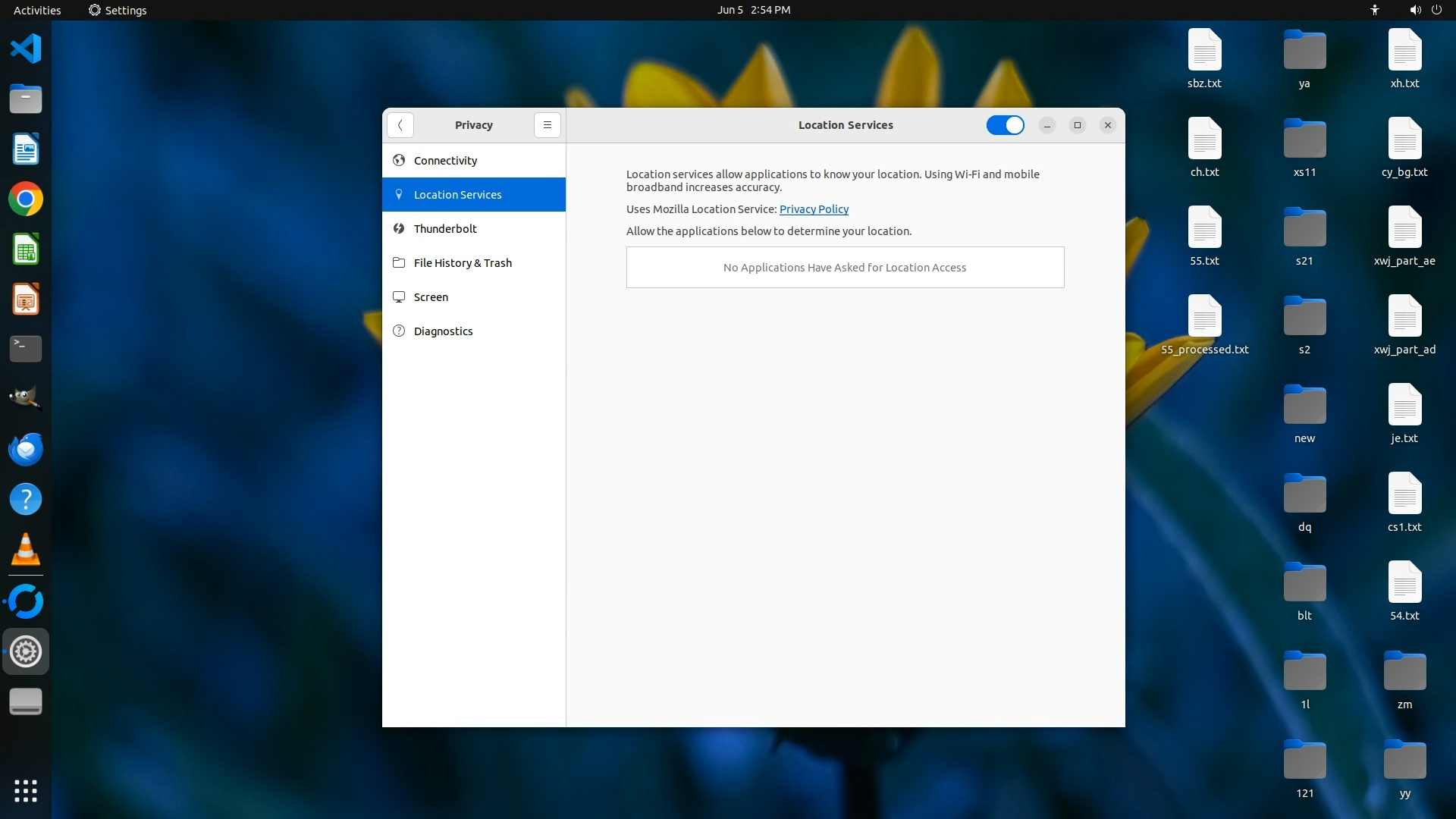This screenshot has height=819, width=1456.
Task: Click the Activities button in top bar
Action: 37,10
